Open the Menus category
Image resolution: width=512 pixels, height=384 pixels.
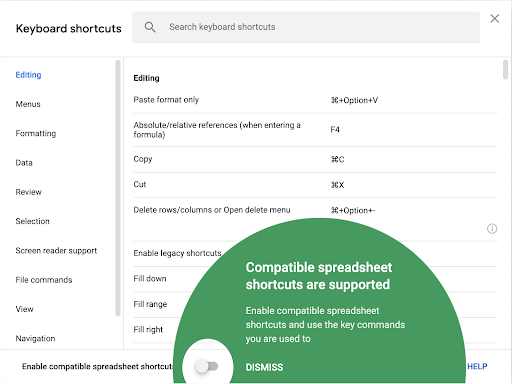click(x=28, y=104)
